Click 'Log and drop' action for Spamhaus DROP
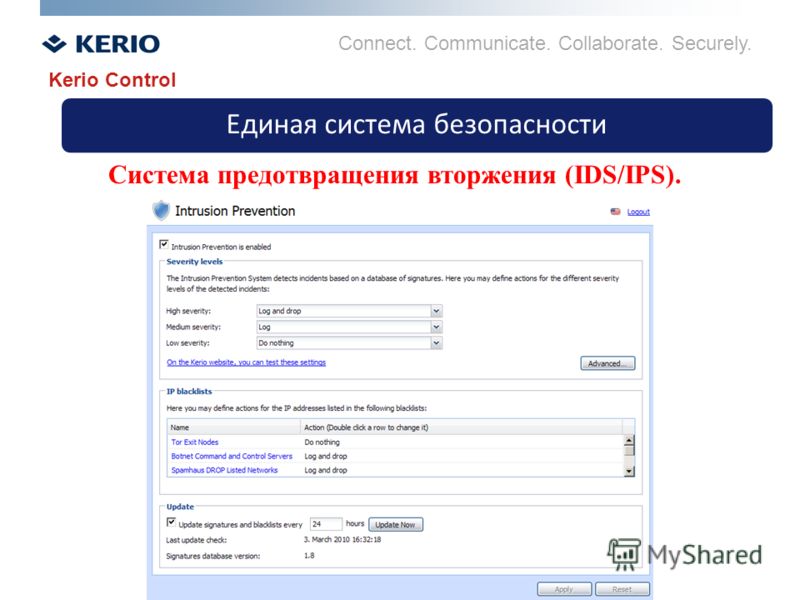Image resolution: width=800 pixels, height=600 pixels. (326, 470)
